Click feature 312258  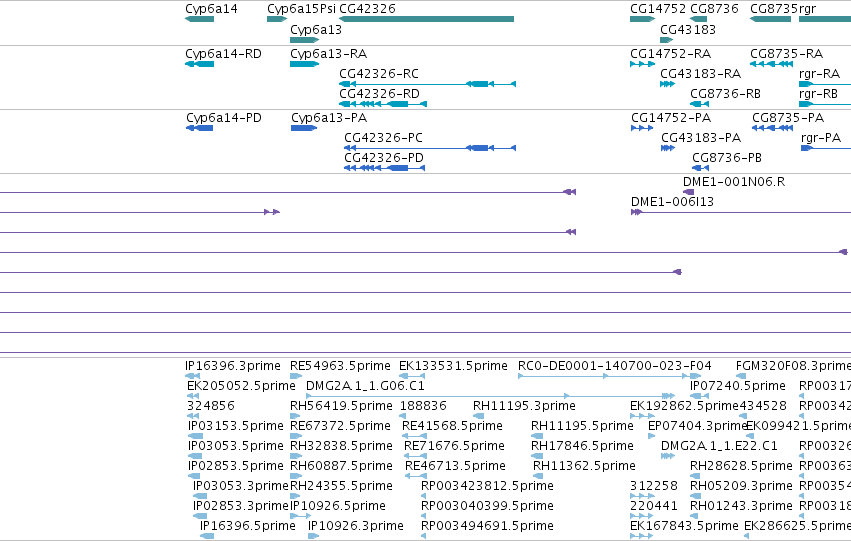click(x=654, y=486)
